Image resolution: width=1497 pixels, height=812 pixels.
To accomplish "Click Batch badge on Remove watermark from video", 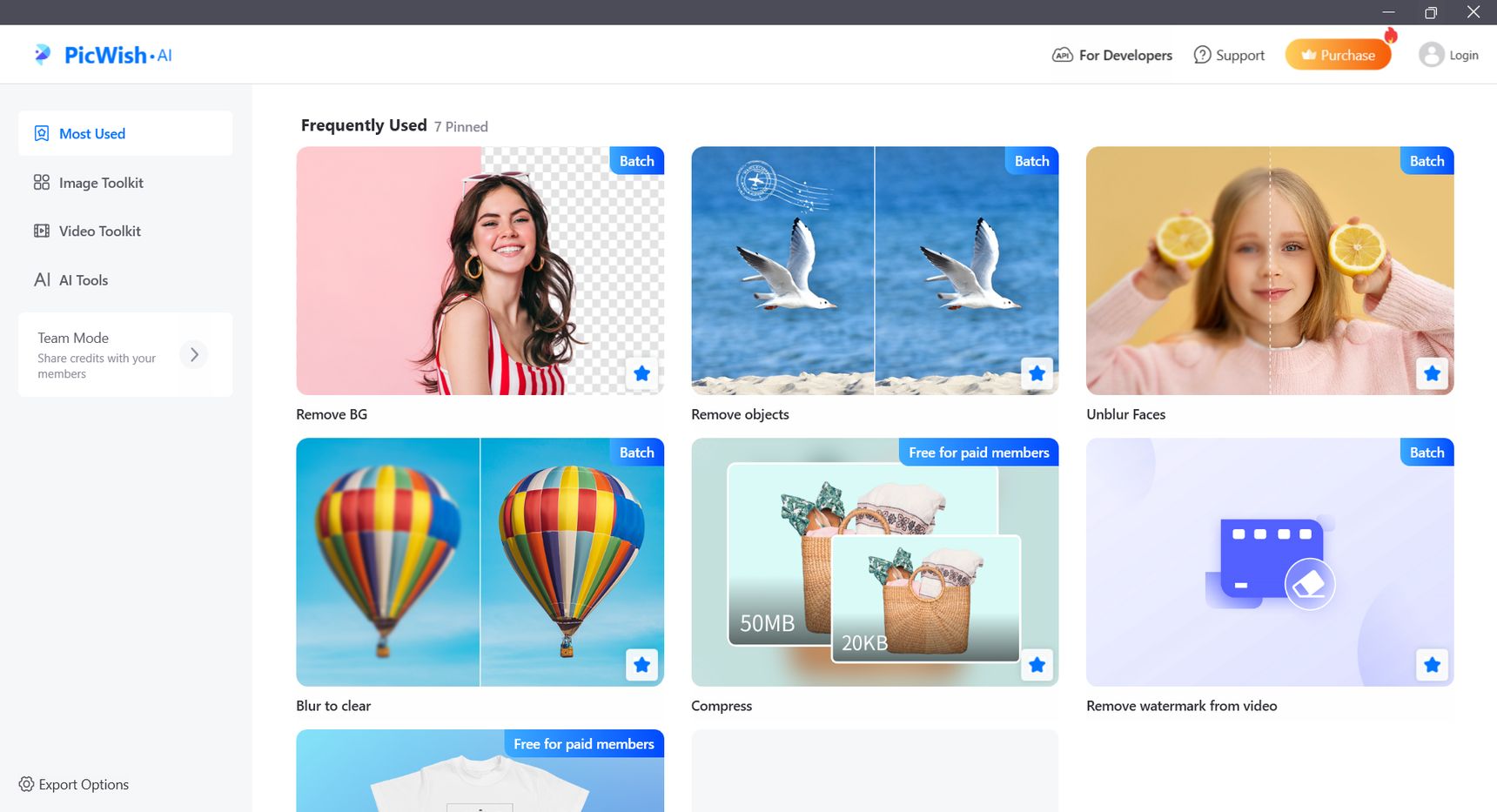I will tap(1427, 452).
